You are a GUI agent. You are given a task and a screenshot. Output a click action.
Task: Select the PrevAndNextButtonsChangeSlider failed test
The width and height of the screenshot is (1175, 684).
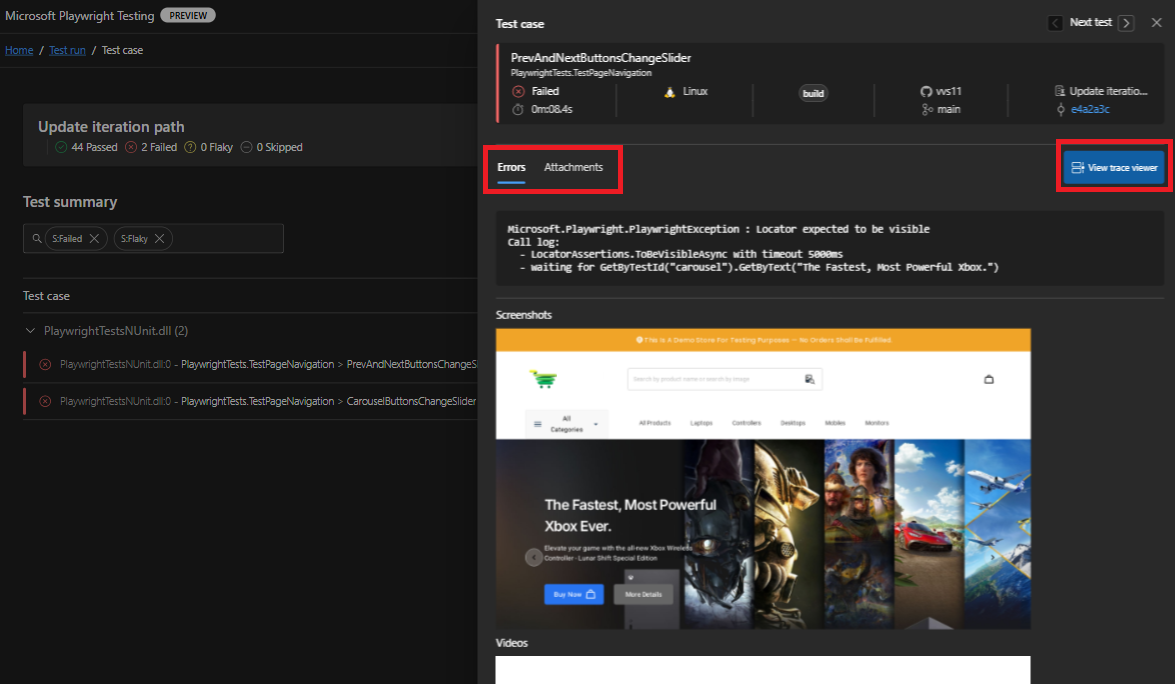260,364
